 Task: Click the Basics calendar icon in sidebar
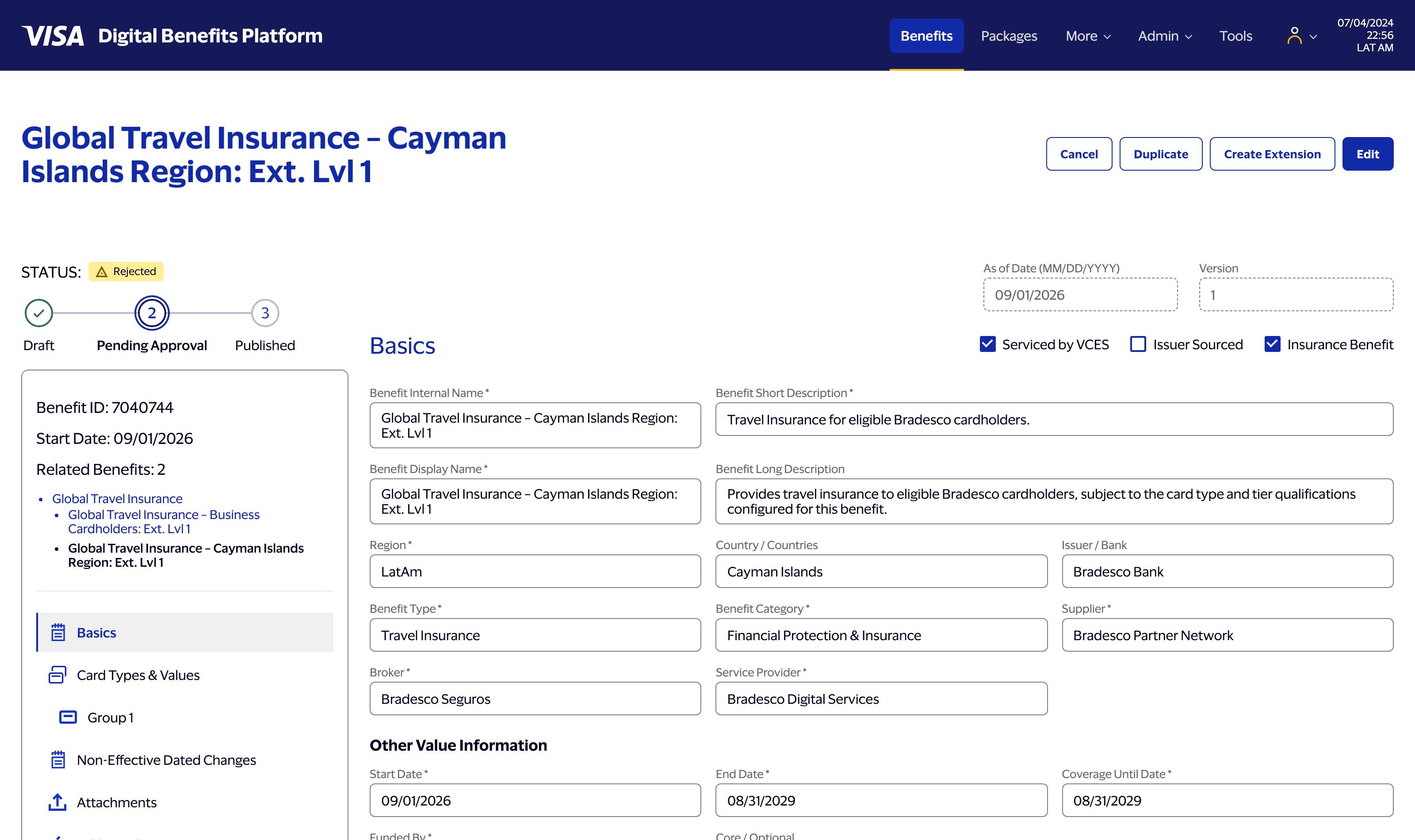click(58, 632)
